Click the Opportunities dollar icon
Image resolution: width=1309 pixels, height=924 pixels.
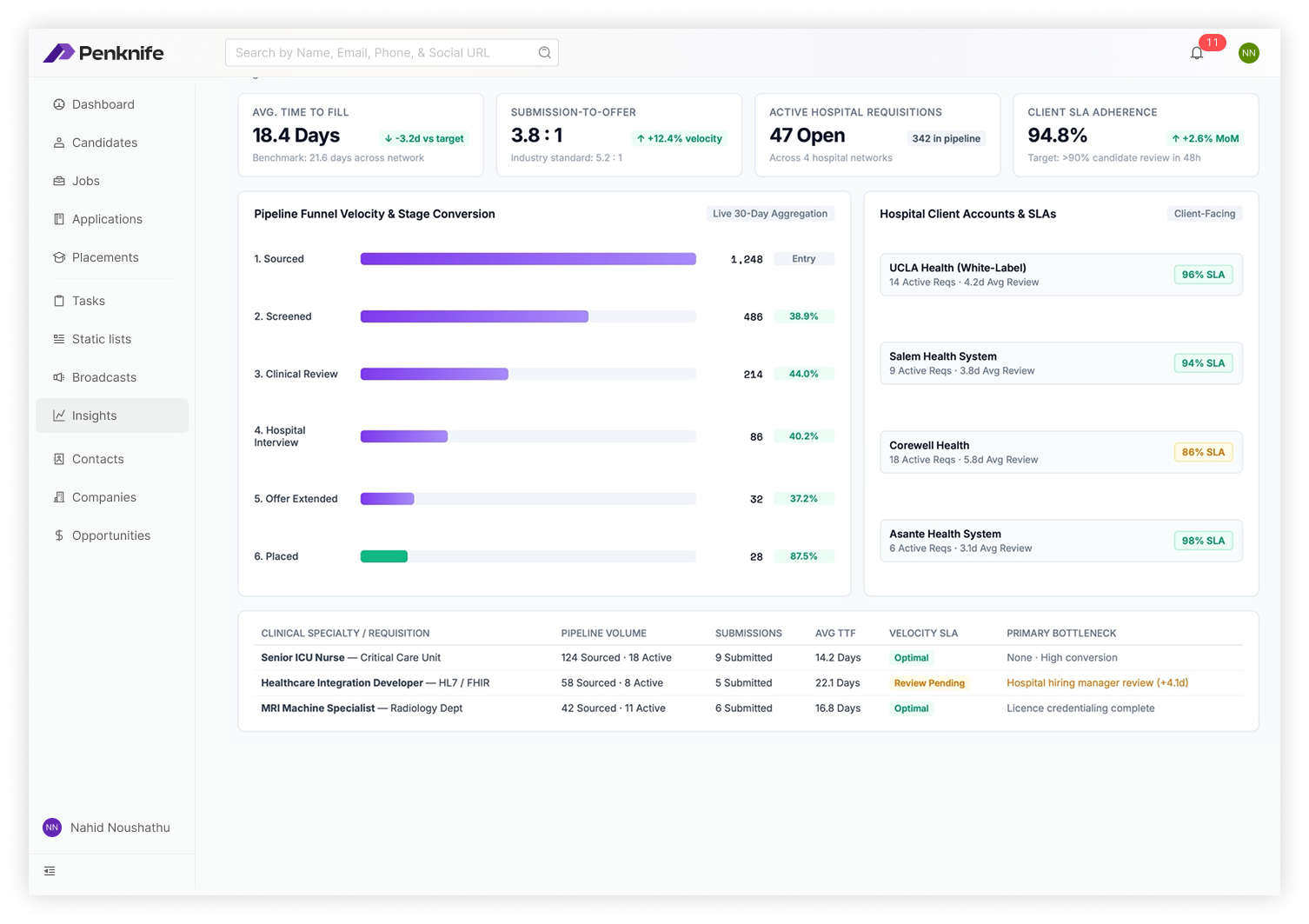coord(59,535)
